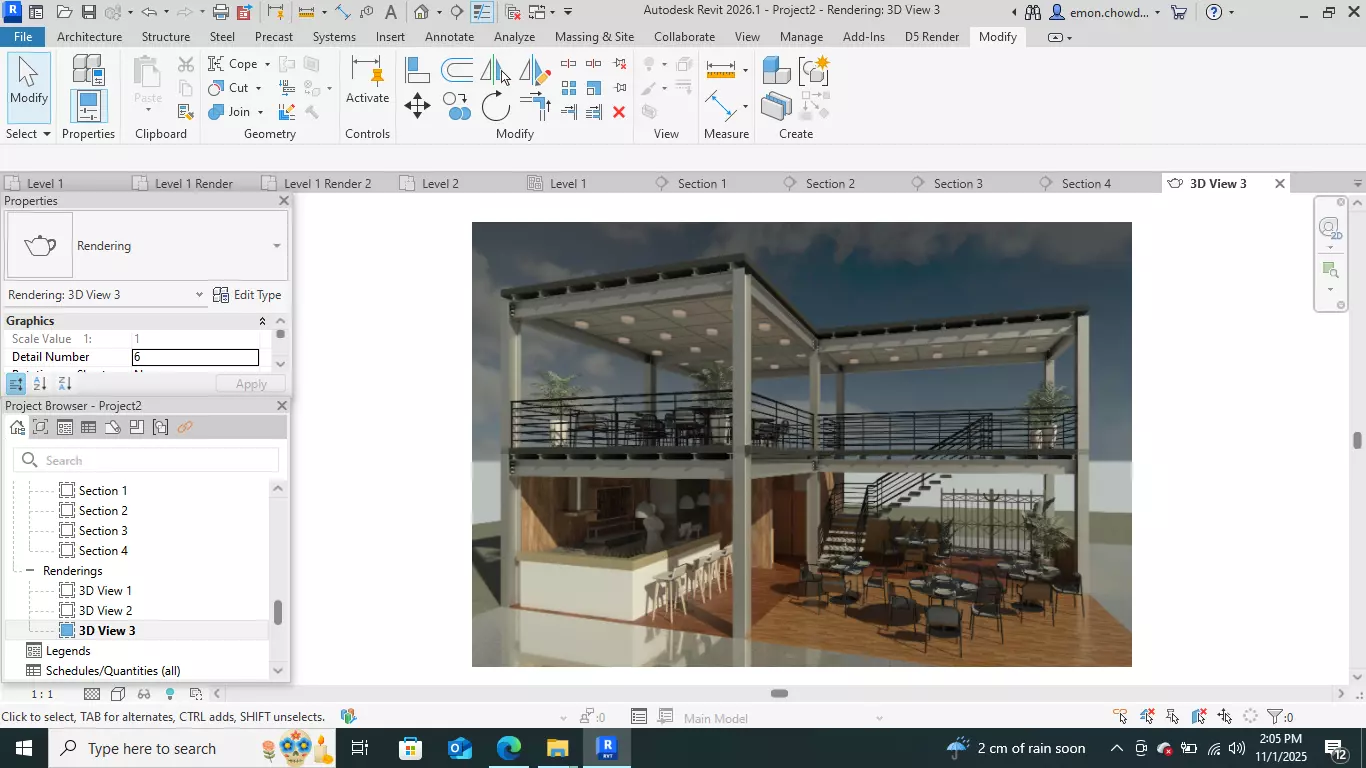Click the Type Properties icon above Properties button
Screen dimensions: 1366x768
pyautogui.click(x=88, y=68)
